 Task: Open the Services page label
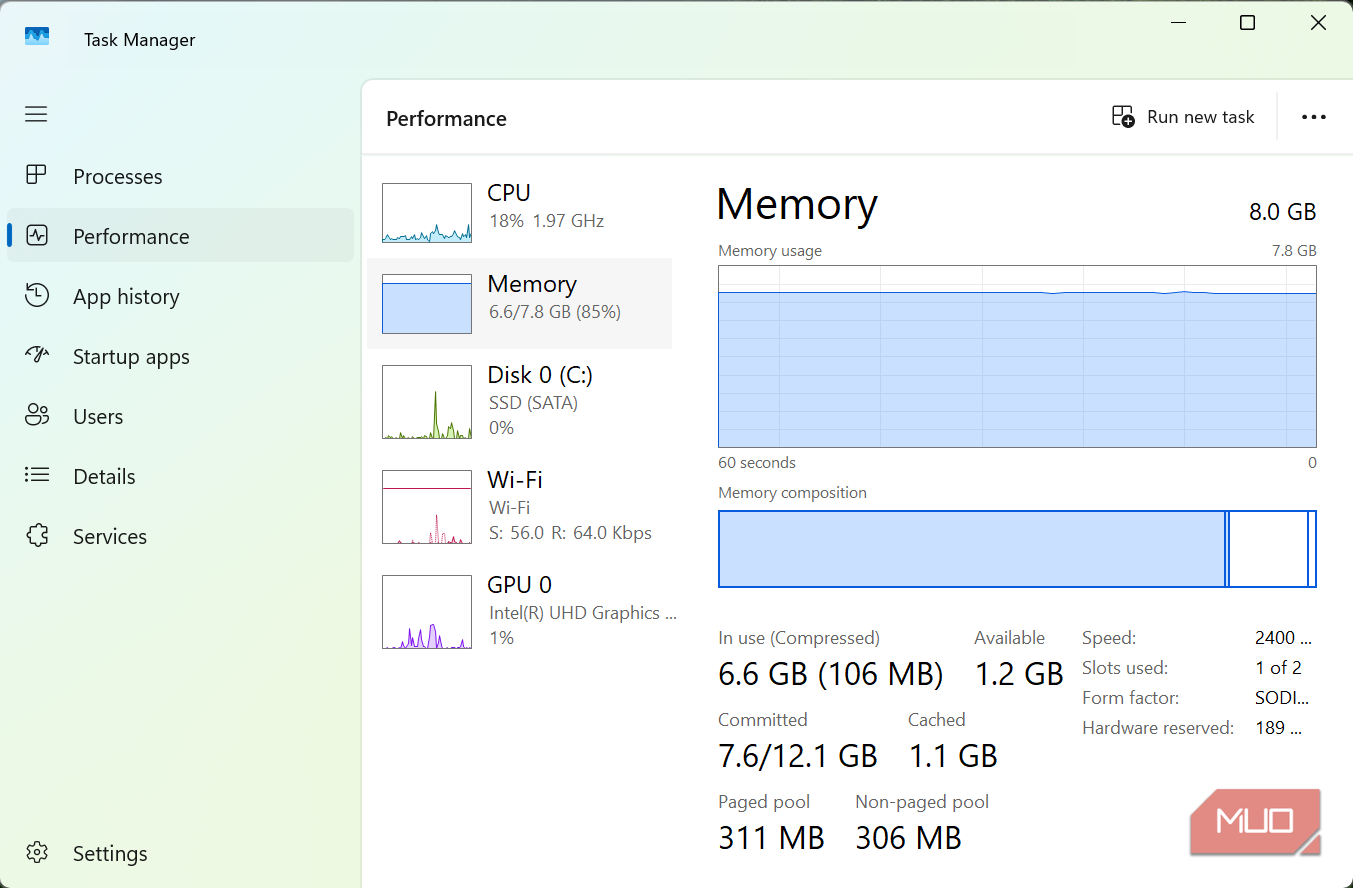[110, 537]
